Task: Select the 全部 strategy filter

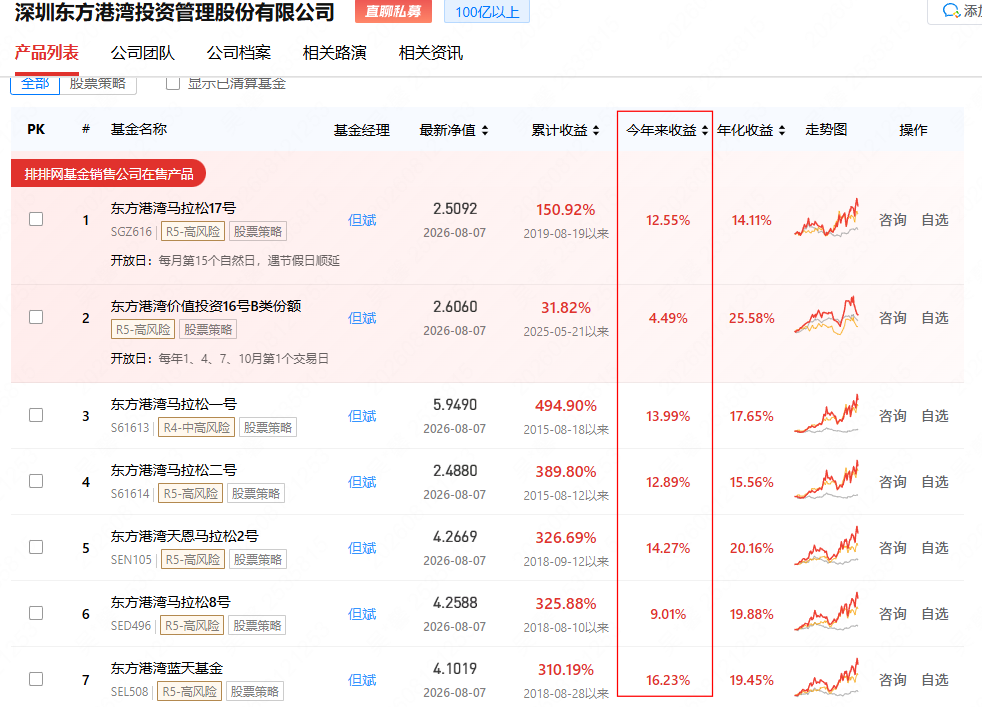Action: [x=35, y=85]
